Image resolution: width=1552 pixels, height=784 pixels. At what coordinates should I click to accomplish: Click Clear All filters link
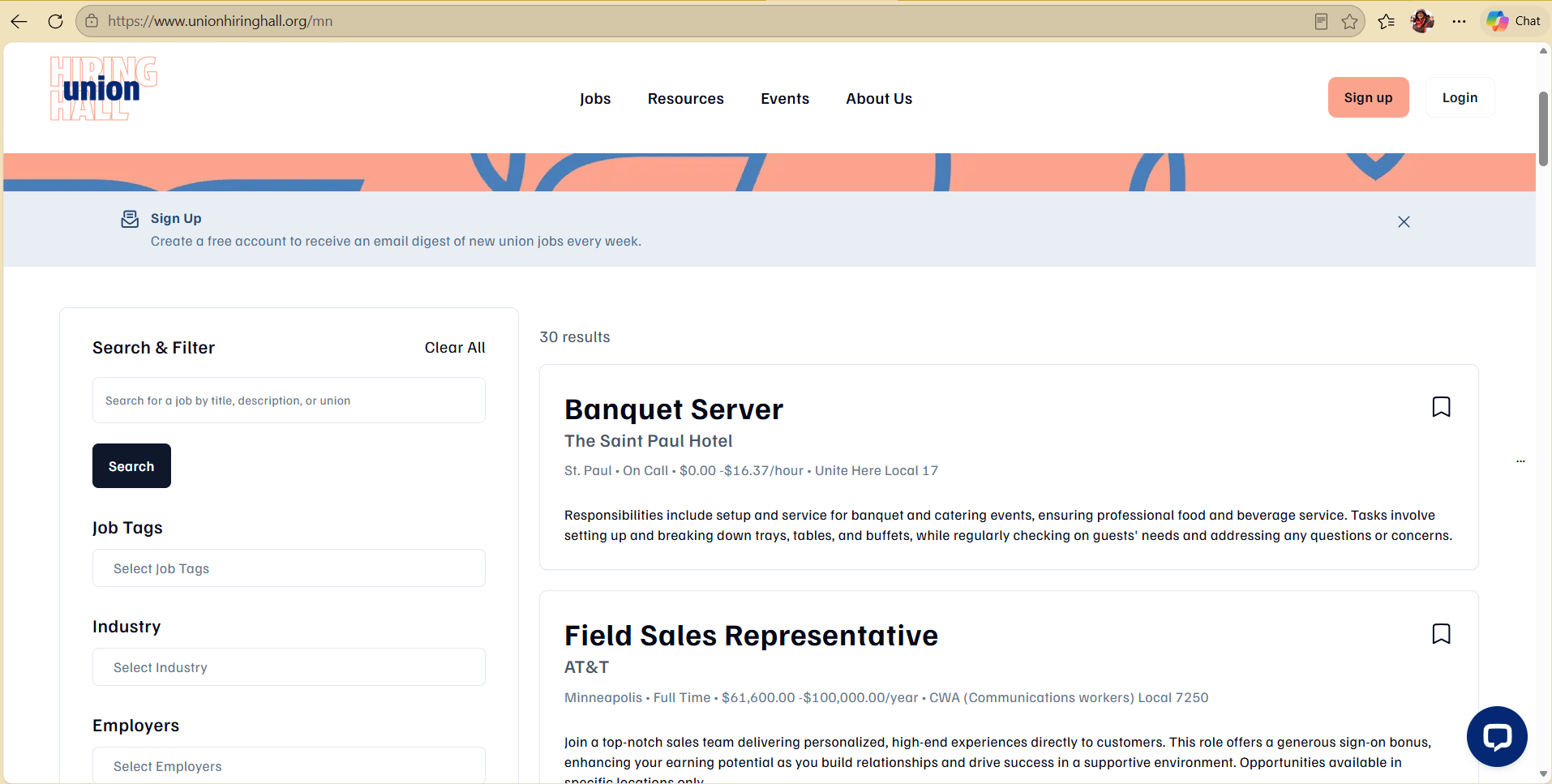pos(455,347)
